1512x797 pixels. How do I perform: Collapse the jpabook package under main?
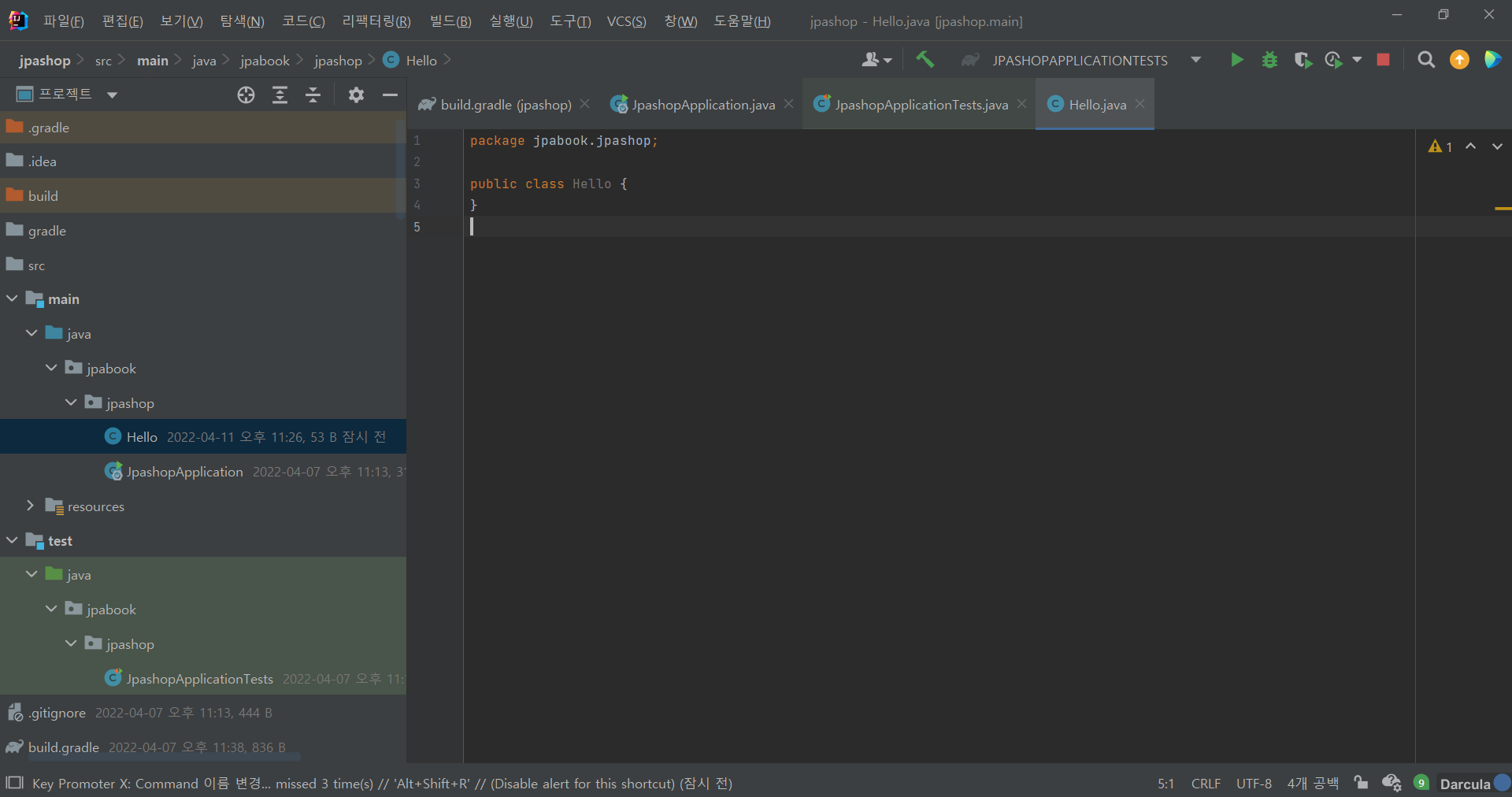coord(51,368)
